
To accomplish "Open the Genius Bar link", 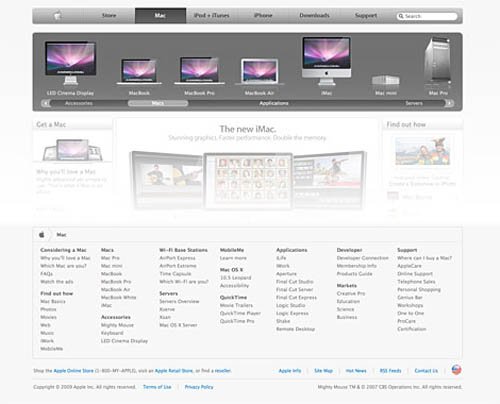I will coord(410,297).
